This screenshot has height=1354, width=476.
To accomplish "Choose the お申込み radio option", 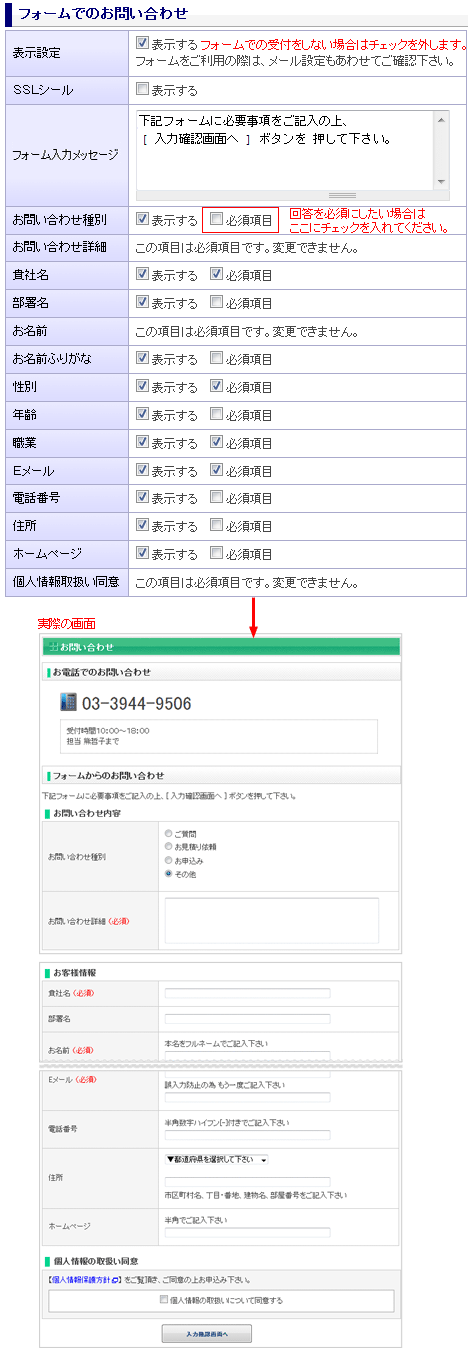I will point(168,860).
